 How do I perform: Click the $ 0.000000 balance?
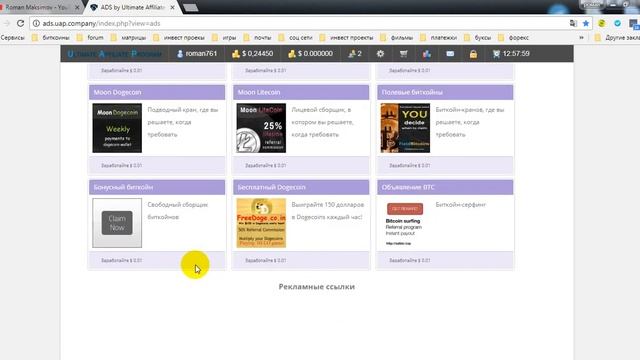(x=310, y=53)
